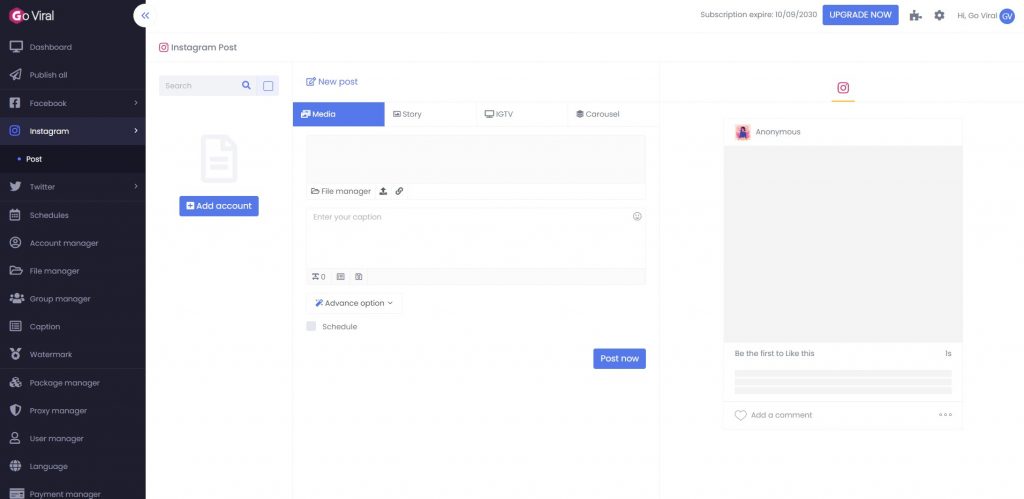Toggle the select-all accounts checkbox
This screenshot has height=499, width=1024.
(268, 86)
